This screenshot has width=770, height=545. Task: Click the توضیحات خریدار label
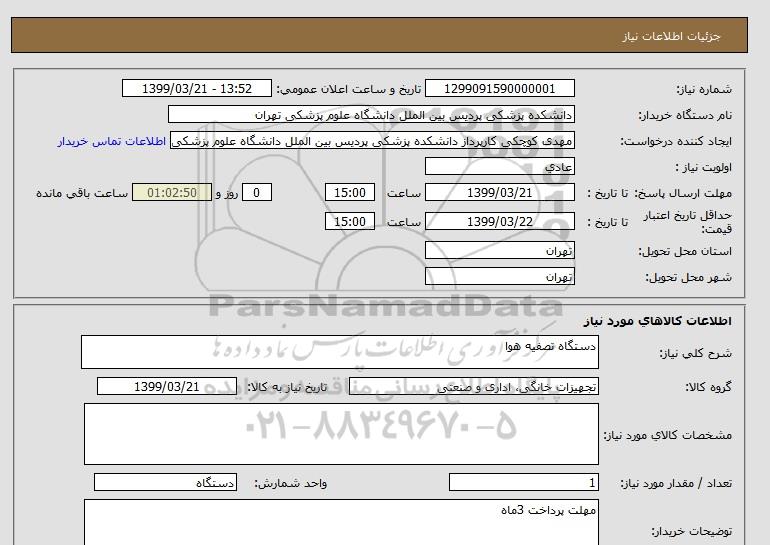pyautogui.click(x=691, y=531)
